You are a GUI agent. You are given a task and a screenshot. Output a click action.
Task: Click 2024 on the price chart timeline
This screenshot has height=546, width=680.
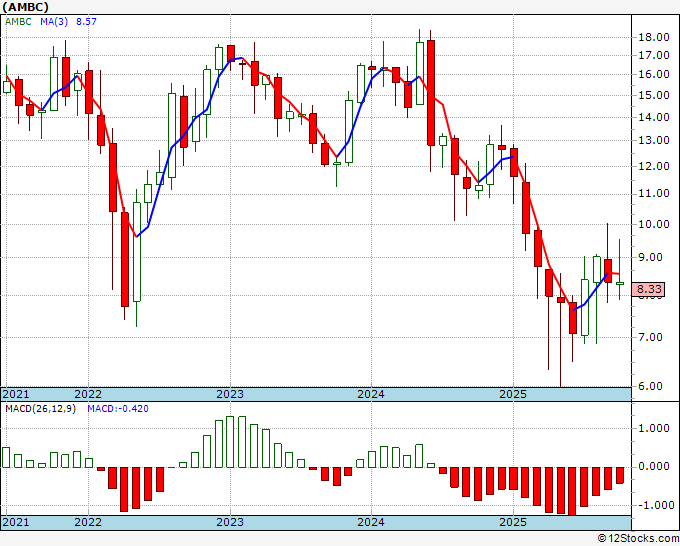pyautogui.click(x=371, y=394)
